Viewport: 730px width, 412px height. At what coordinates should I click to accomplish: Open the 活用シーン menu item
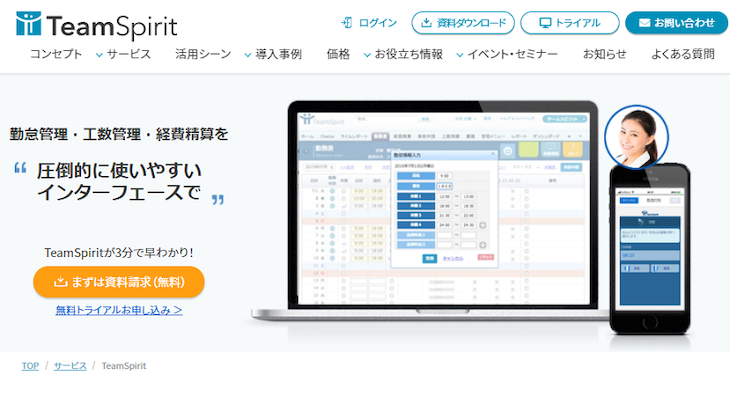[203, 54]
